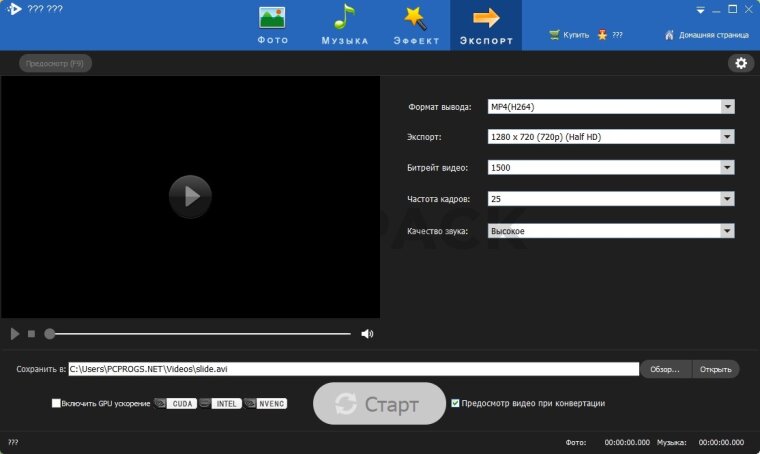Switch to the Музыка tab
Image resolution: width=760 pixels, height=454 pixels.
(344, 25)
